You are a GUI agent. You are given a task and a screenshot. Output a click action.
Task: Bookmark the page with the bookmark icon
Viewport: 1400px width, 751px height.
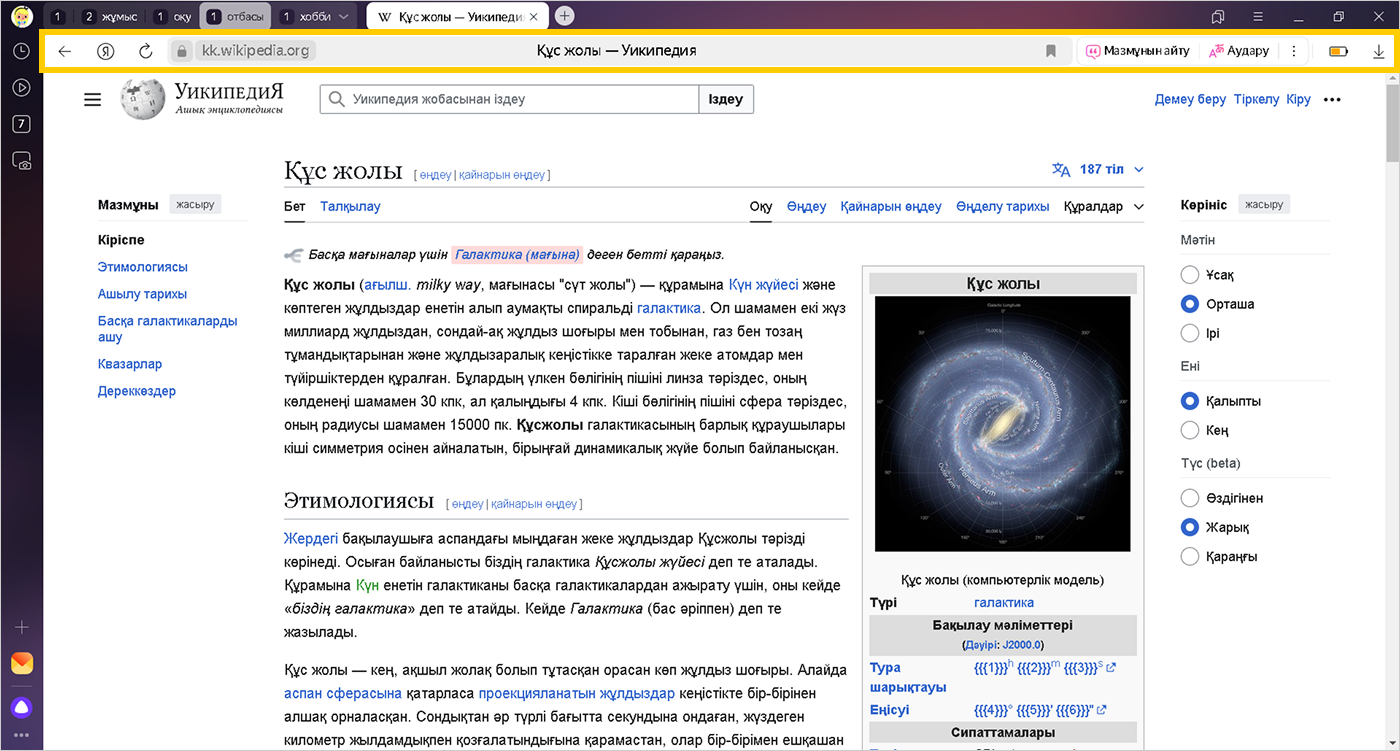(x=1050, y=51)
